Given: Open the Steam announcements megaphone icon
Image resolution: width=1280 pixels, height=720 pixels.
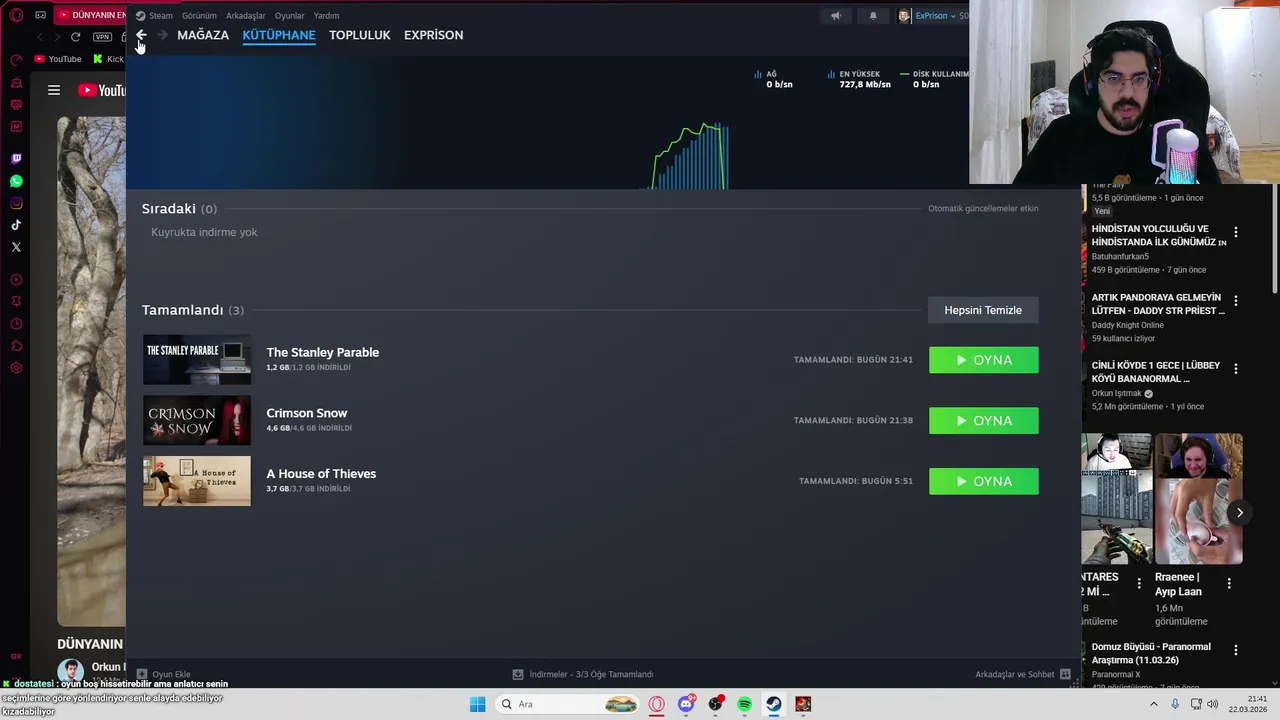Looking at the screenshot, I should pos(836,16).
